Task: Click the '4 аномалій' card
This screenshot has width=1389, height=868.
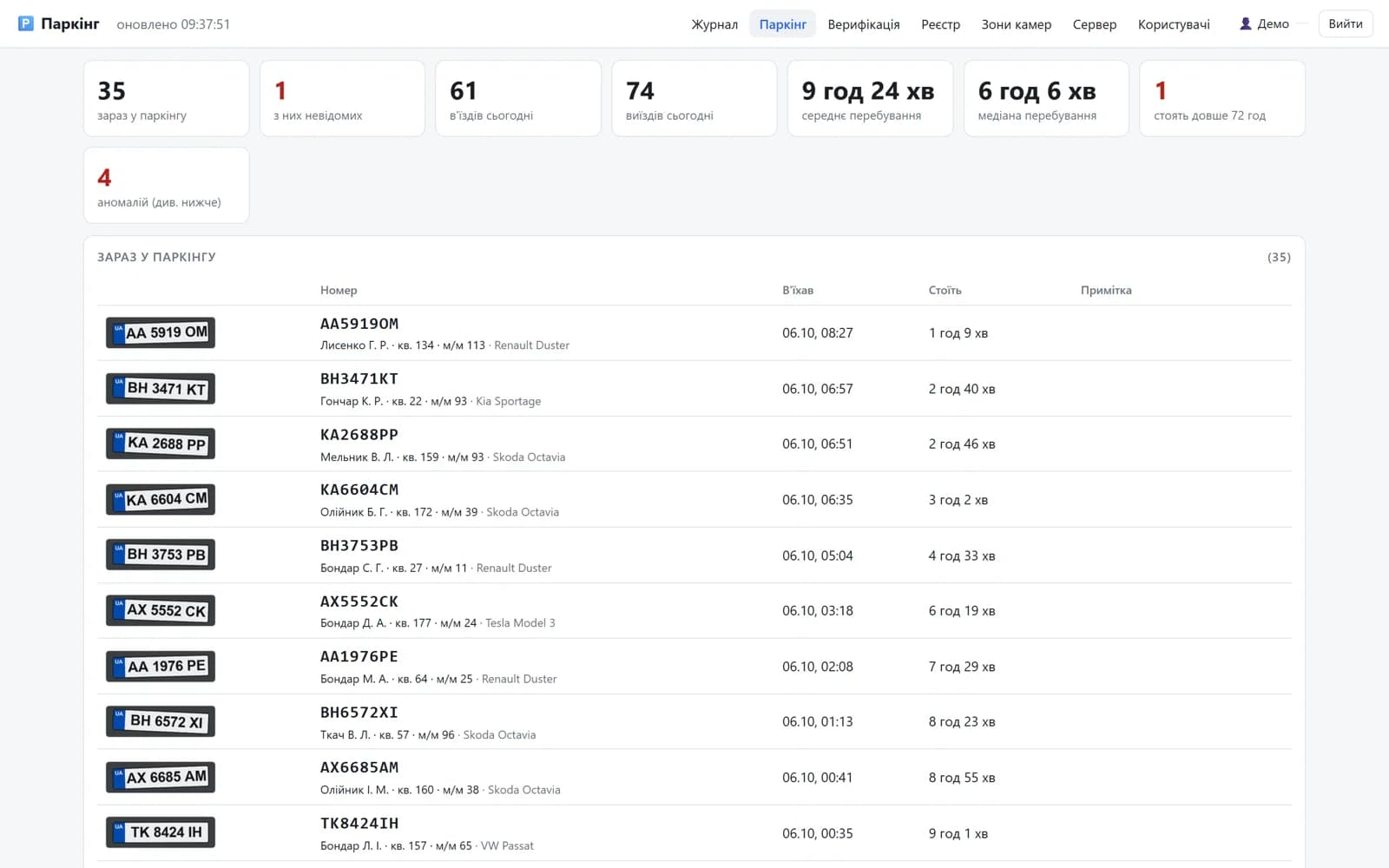Action: tap(166, 185)
